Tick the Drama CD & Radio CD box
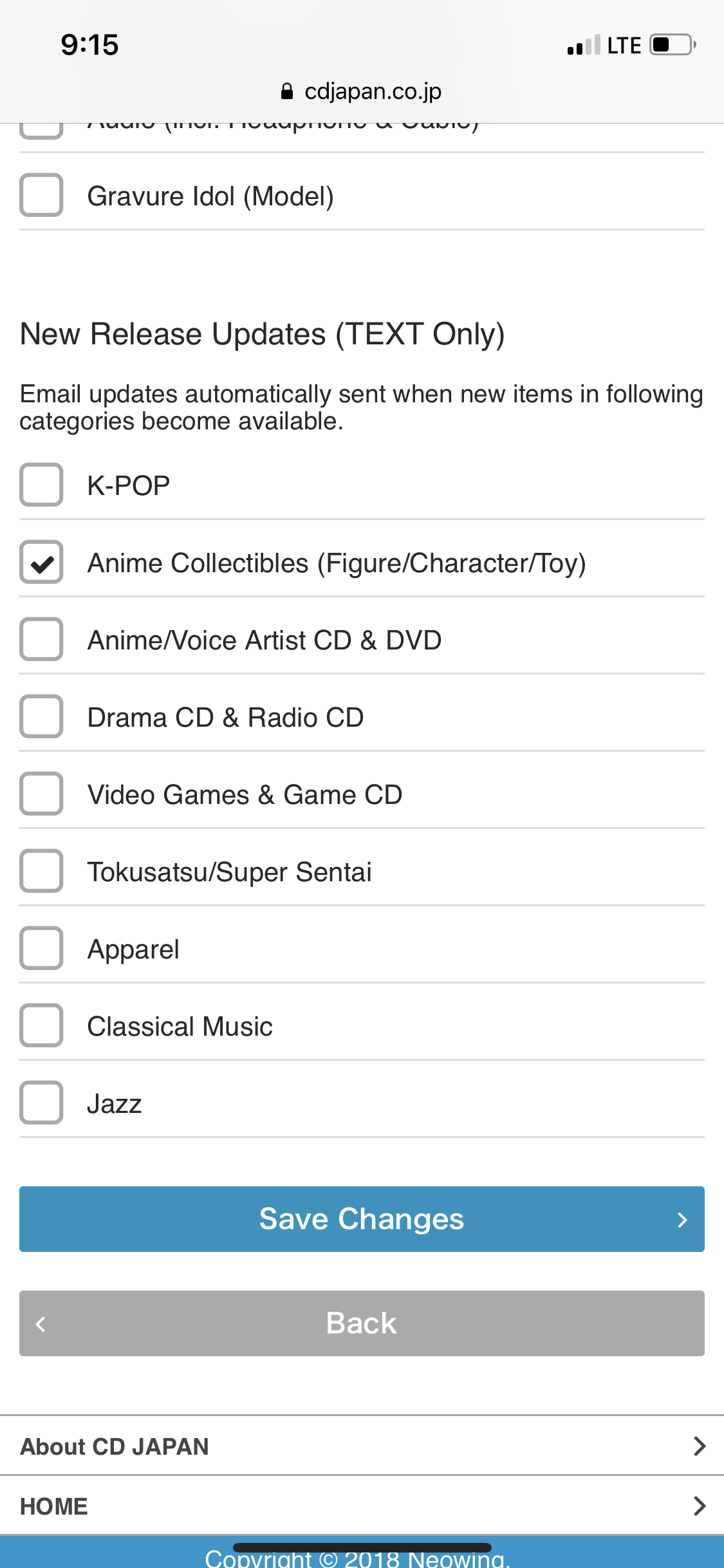 (x=41, y=716)
